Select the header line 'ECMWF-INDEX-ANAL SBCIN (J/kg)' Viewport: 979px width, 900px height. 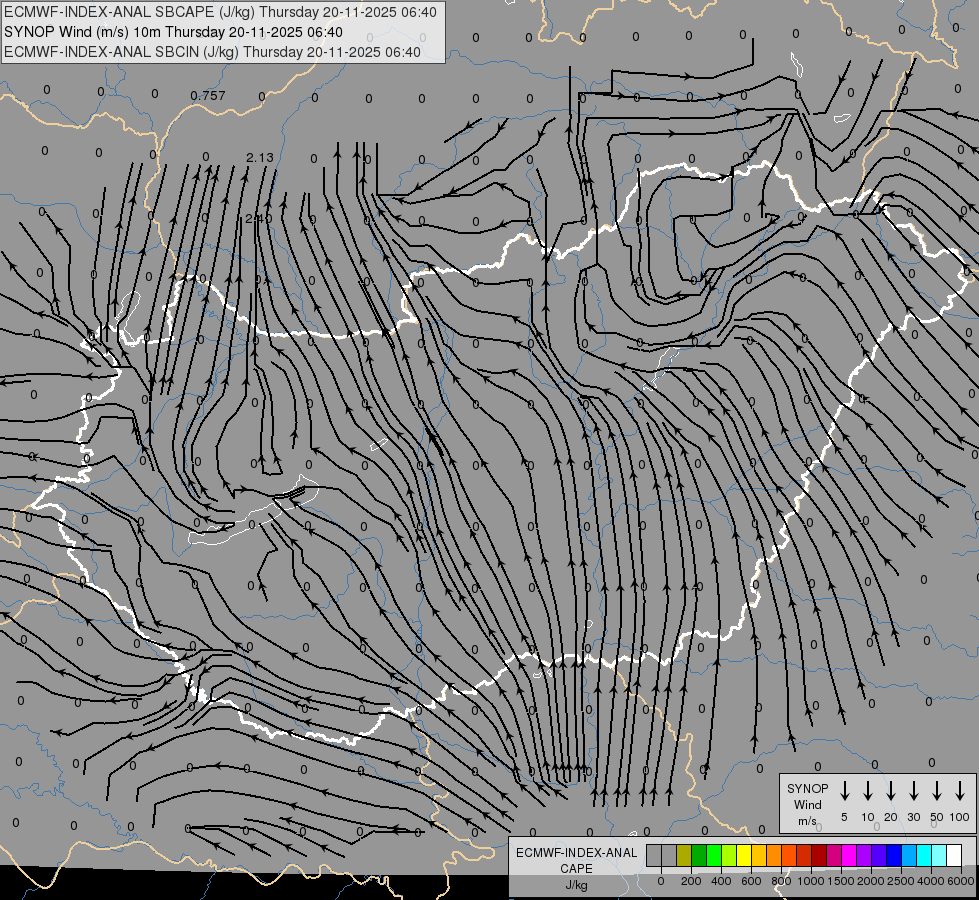tap(122, 52)
